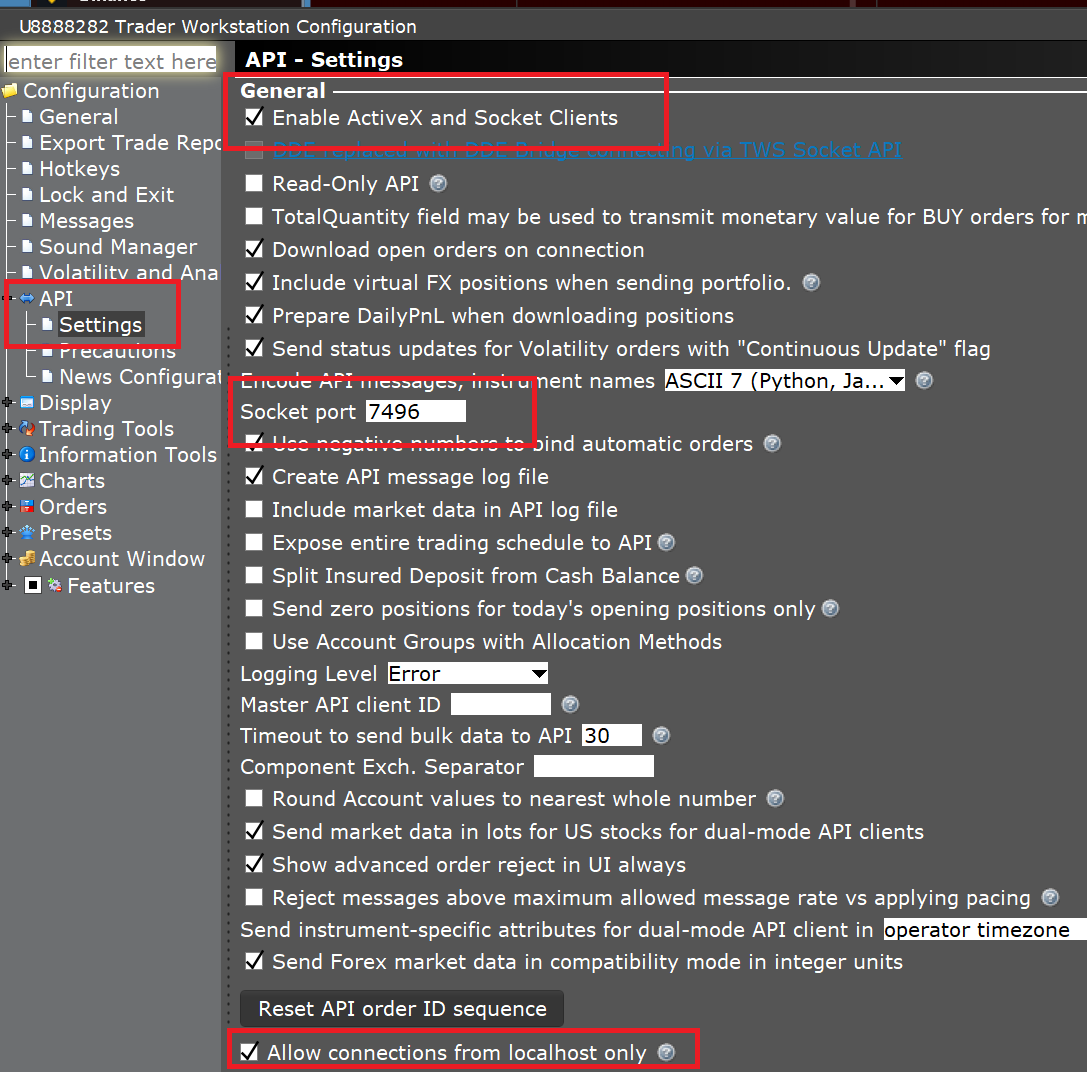Click the Configuration folder icon
Viewport: 1087px width, 1072px height.
tap(10, 91)
